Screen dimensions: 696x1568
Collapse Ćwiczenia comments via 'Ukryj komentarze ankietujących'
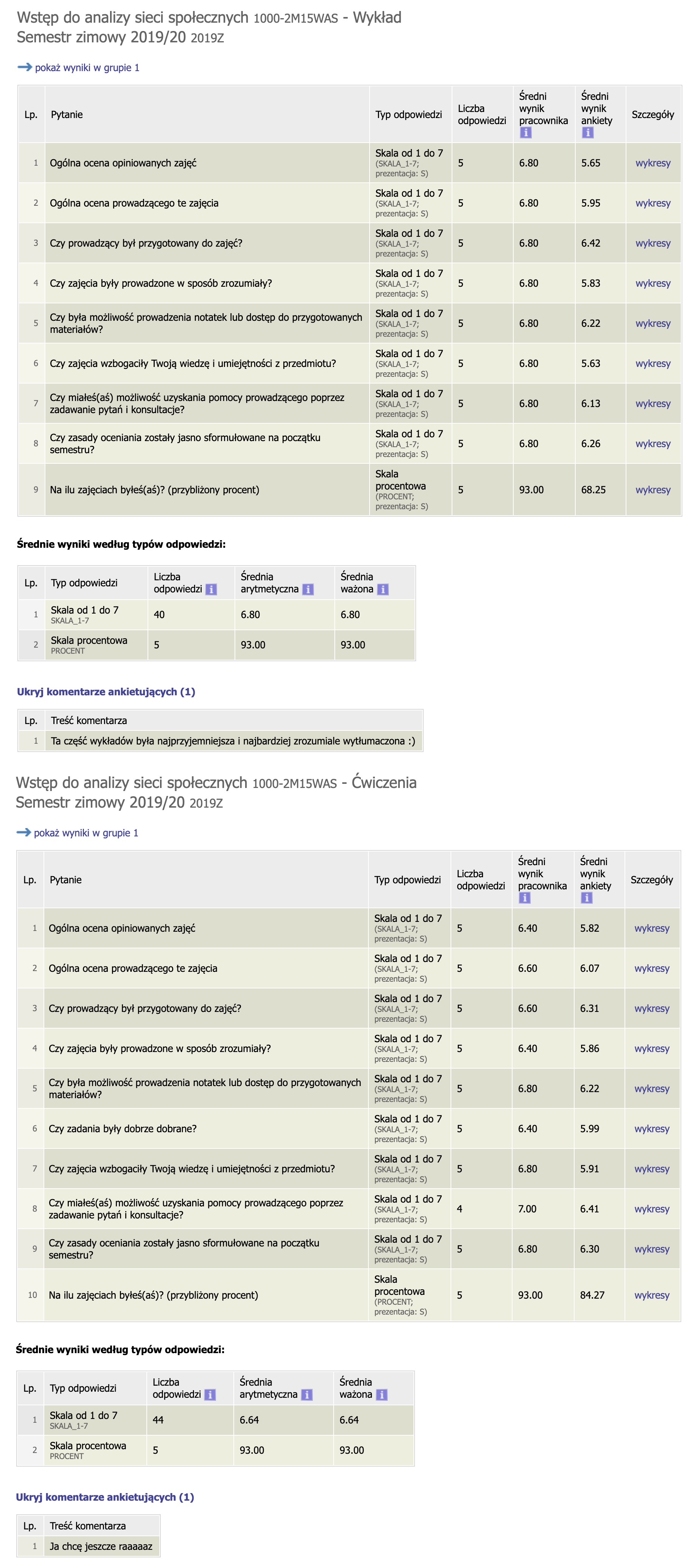coord(105,1497)
